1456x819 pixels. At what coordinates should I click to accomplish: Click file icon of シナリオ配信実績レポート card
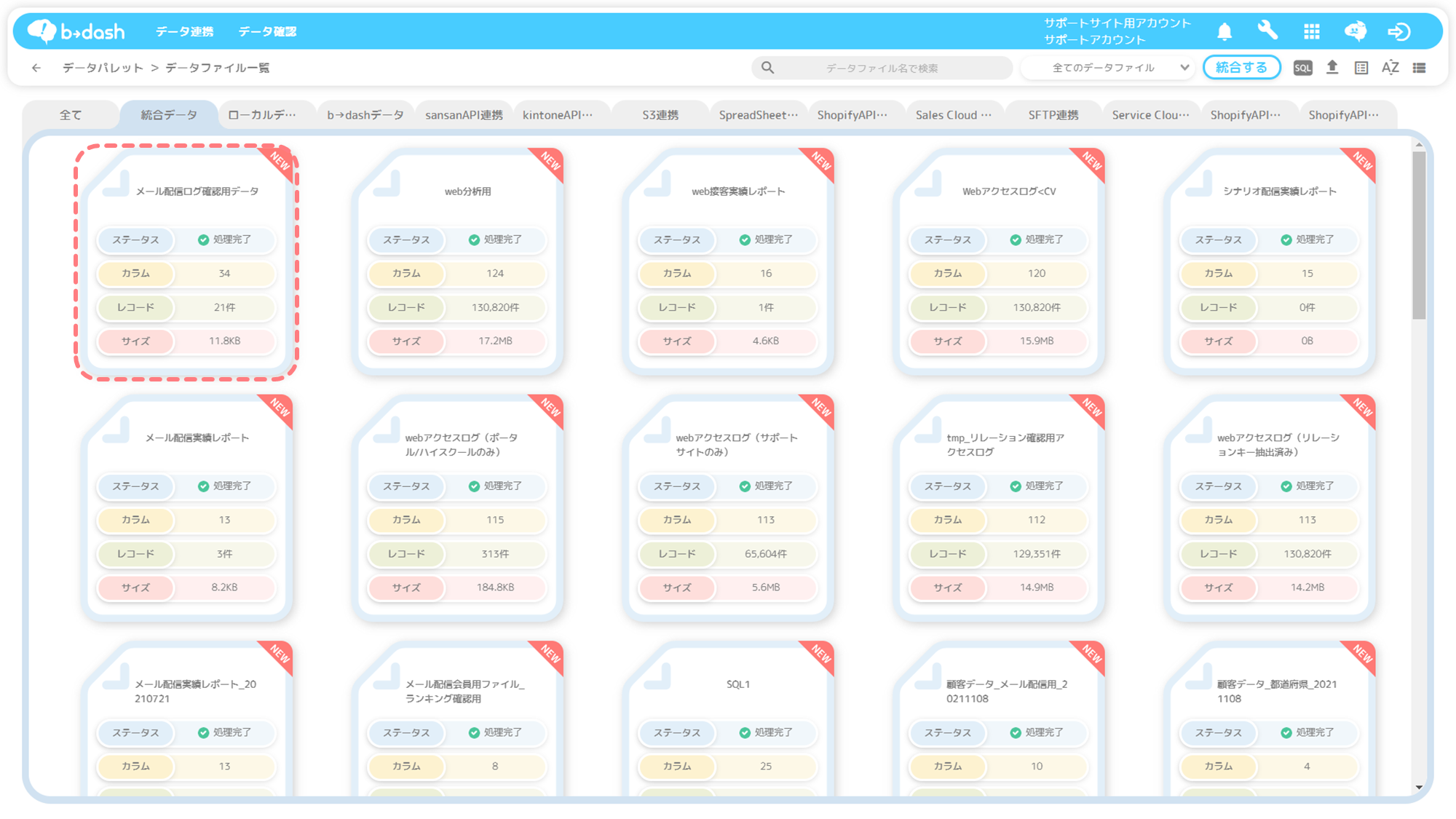[x=1199, y=183]
